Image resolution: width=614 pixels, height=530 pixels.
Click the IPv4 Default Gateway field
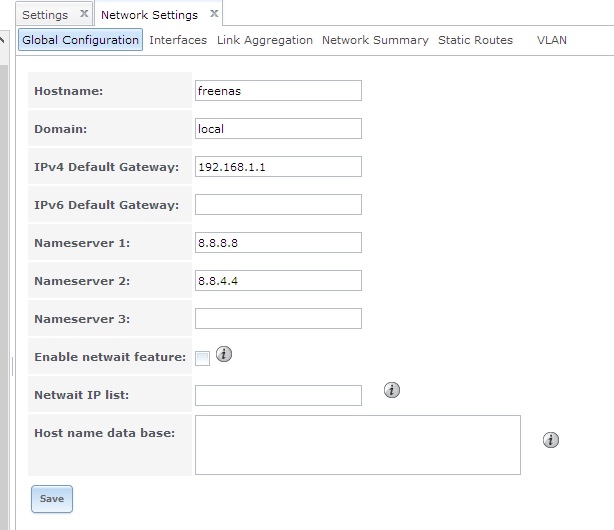(x=278, y=167)
